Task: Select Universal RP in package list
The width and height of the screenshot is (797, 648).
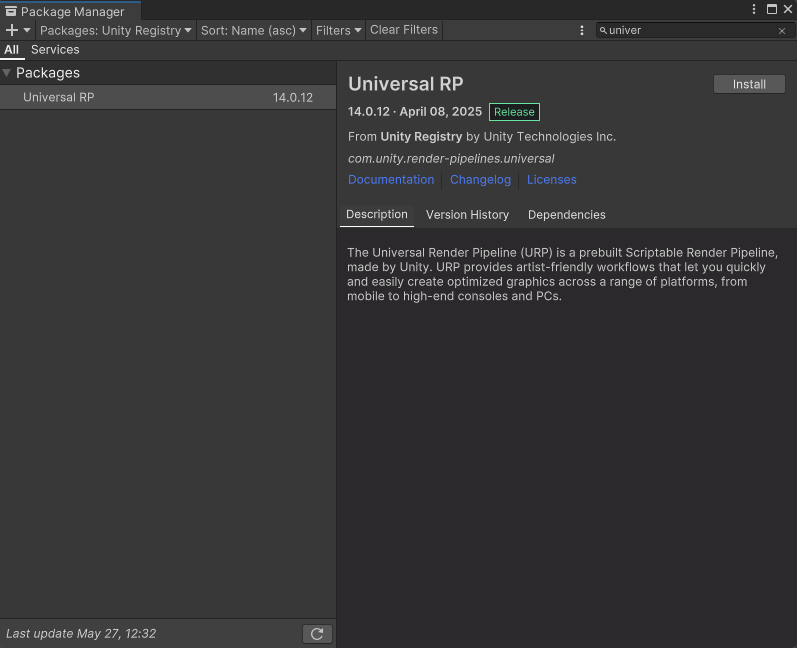Action: [168, 97]
